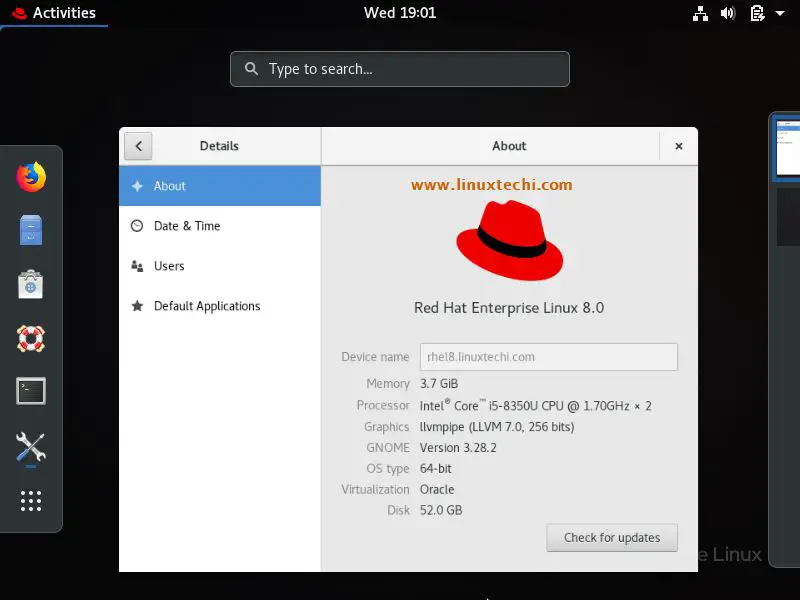Click the people icon beside Users
The image size is (800, 600).
tap(137, 266)
